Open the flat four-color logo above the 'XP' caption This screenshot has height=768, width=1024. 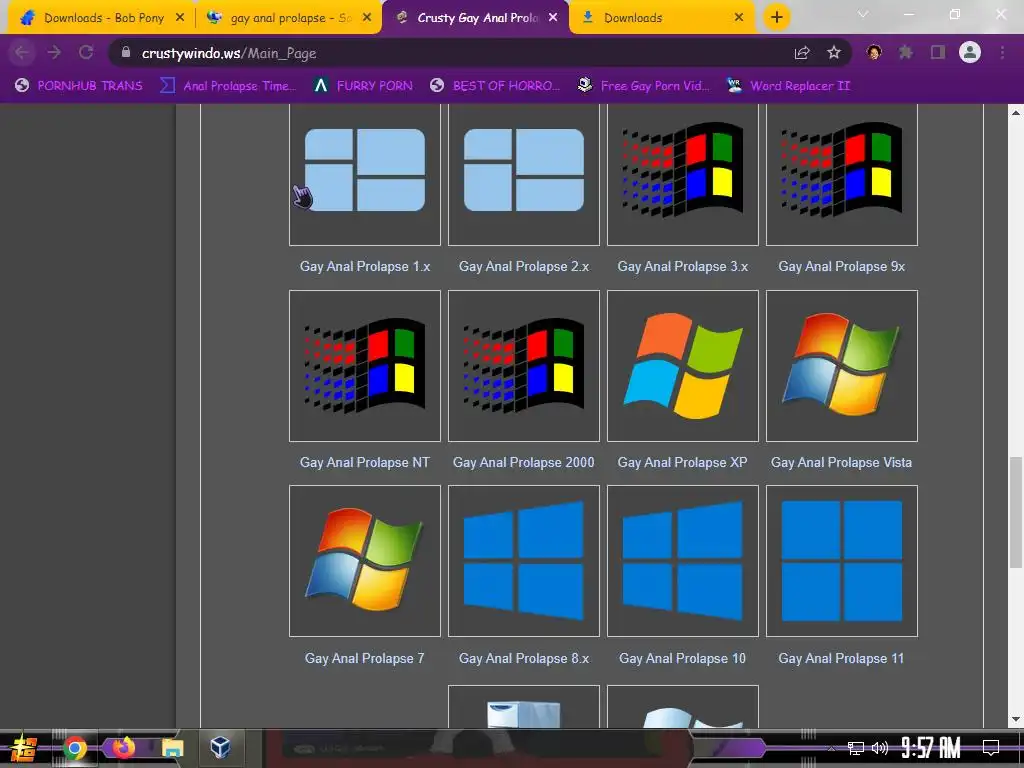[x=682, y=366]
